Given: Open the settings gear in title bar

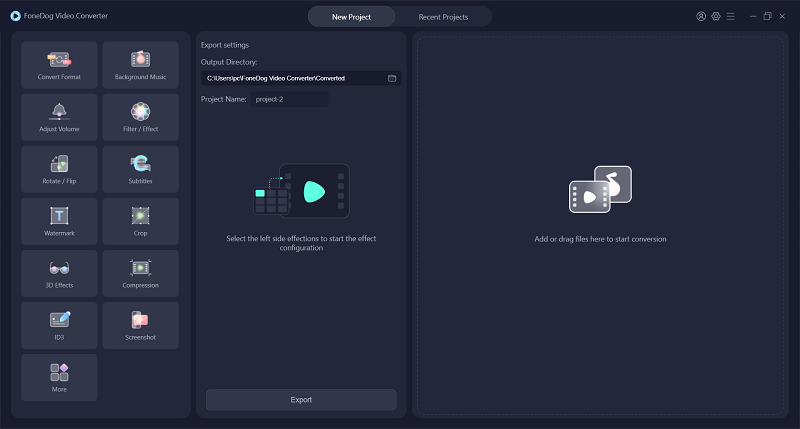Looking at the screenshot, I should (716, 17).
